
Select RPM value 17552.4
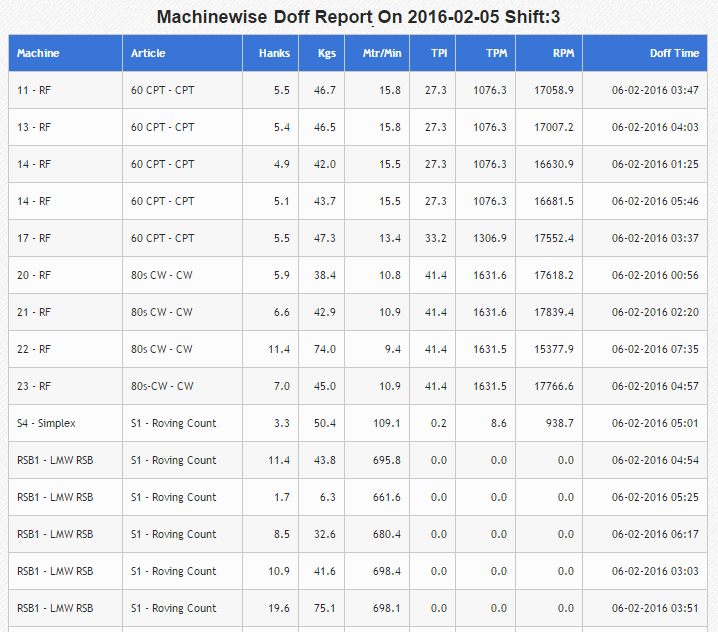554,238
